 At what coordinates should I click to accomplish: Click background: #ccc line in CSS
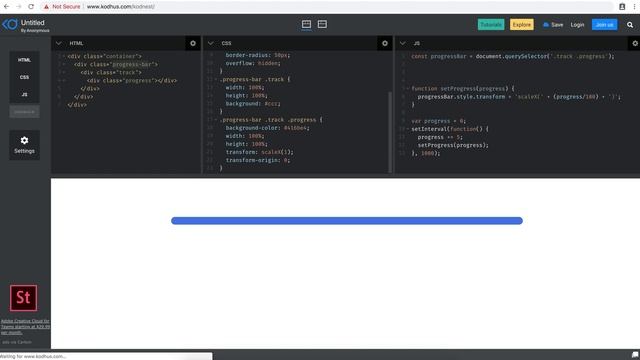tap(253, 104)
